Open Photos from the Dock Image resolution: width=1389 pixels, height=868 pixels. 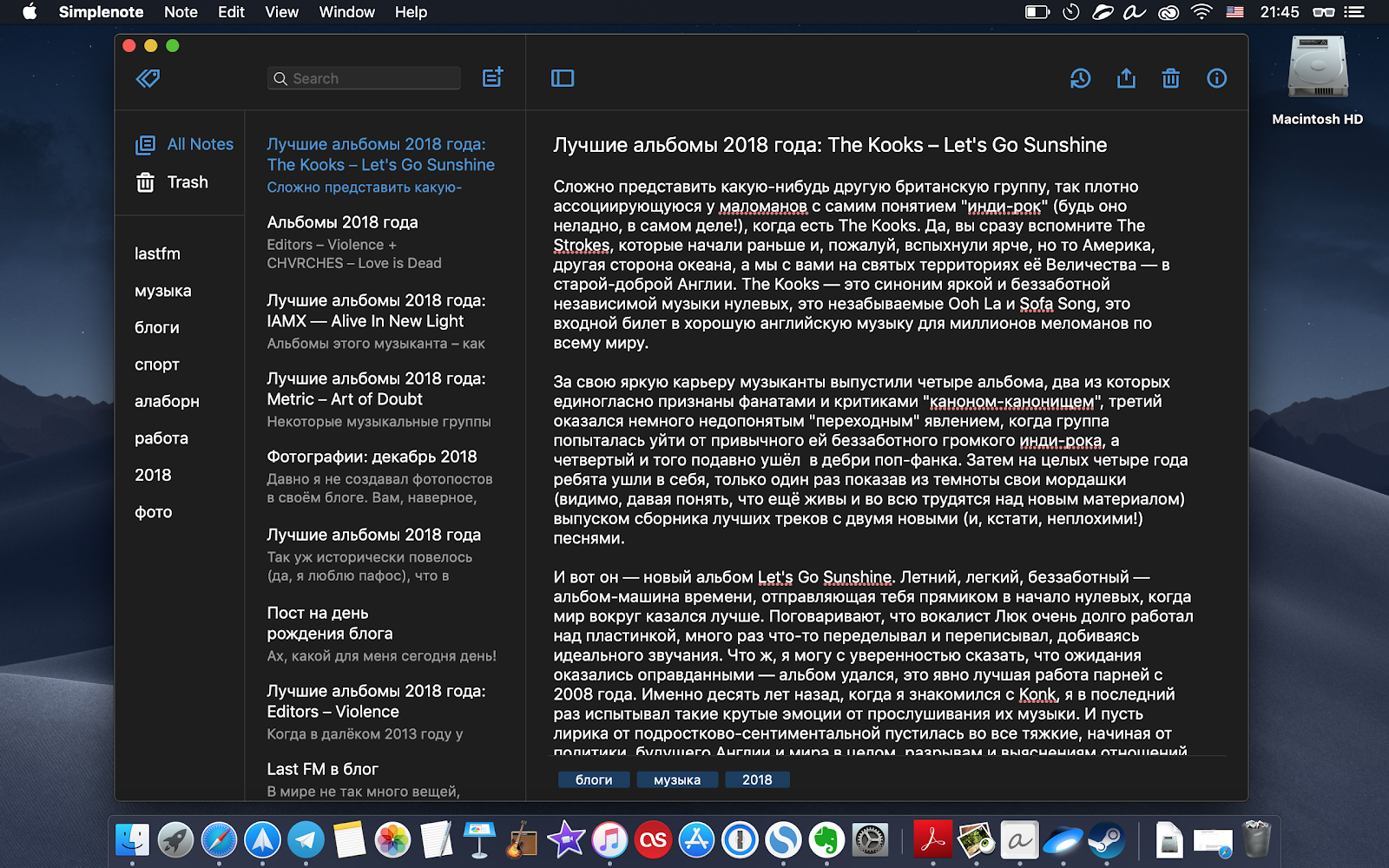(x=392, y=839)
